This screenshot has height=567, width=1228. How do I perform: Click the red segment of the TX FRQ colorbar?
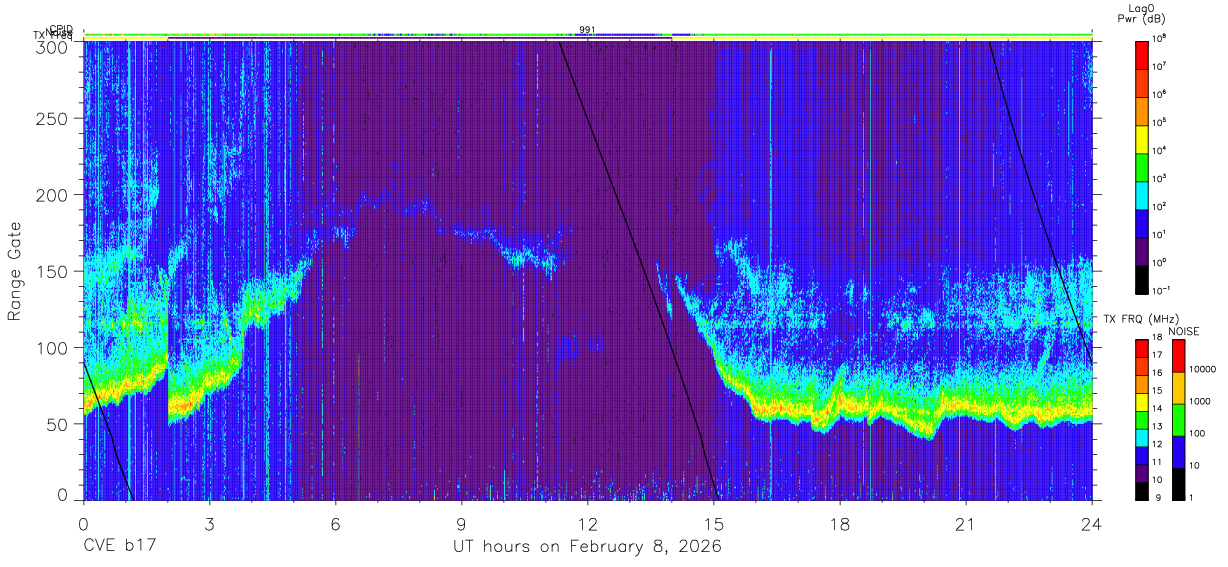click(1142, 348)
